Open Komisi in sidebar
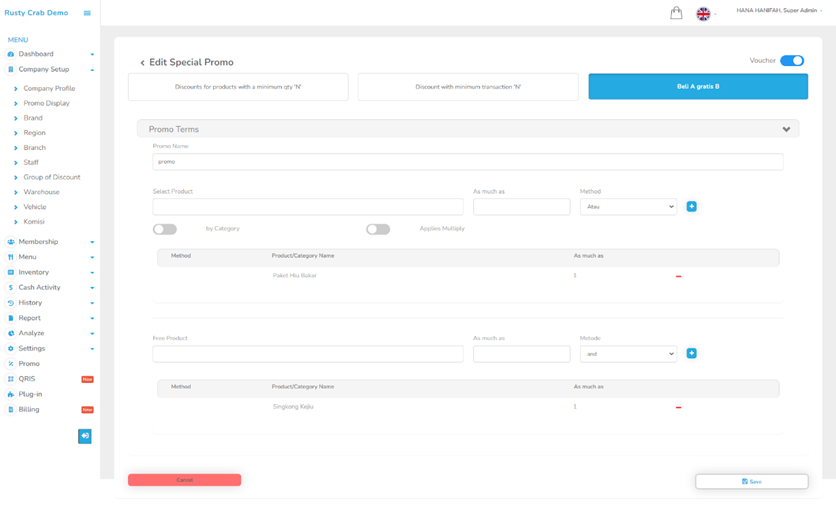 (34, 222)
